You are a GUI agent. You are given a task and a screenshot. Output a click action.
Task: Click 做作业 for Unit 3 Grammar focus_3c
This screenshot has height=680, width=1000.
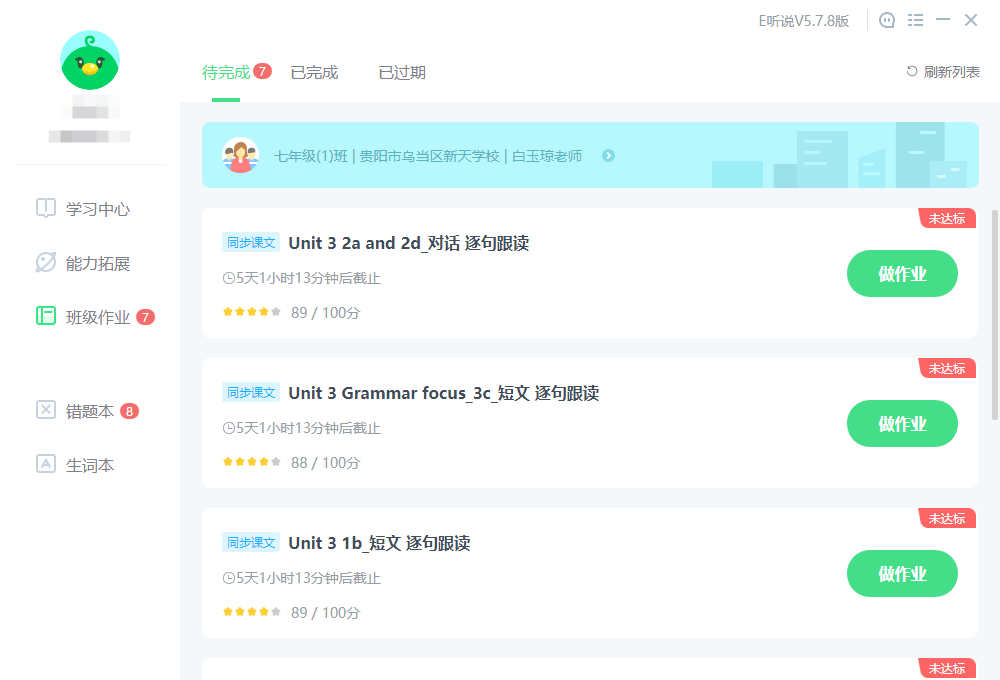point(902,423)
